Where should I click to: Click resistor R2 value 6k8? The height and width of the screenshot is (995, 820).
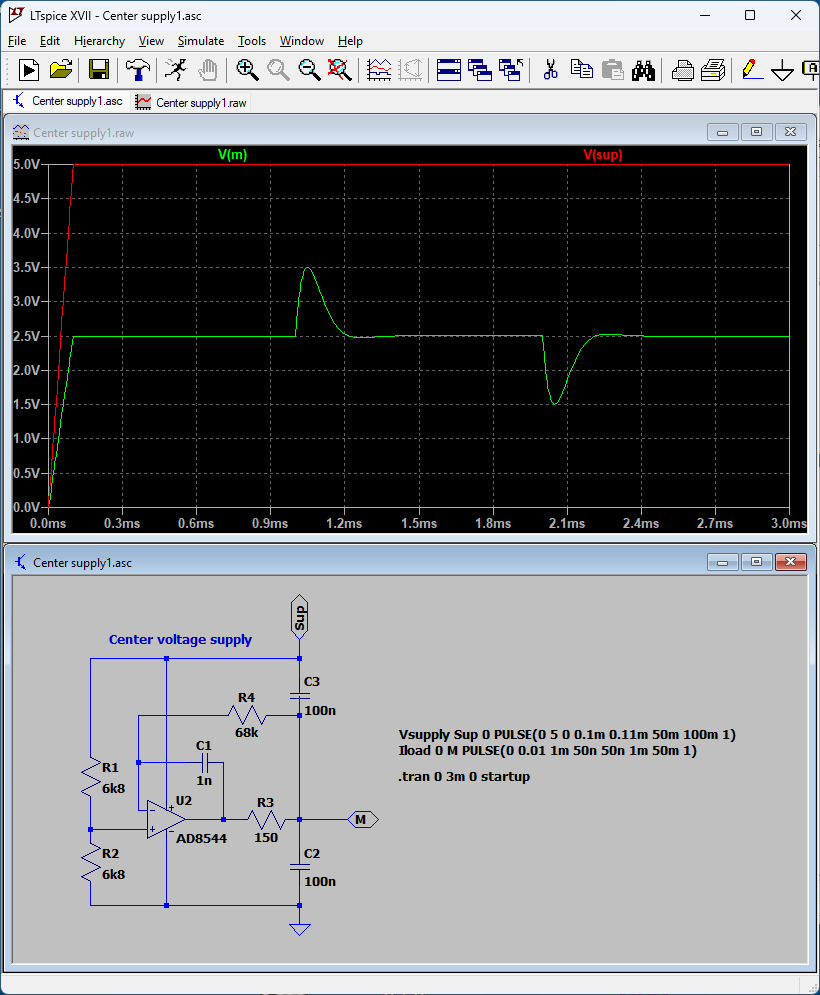(114, 874)
